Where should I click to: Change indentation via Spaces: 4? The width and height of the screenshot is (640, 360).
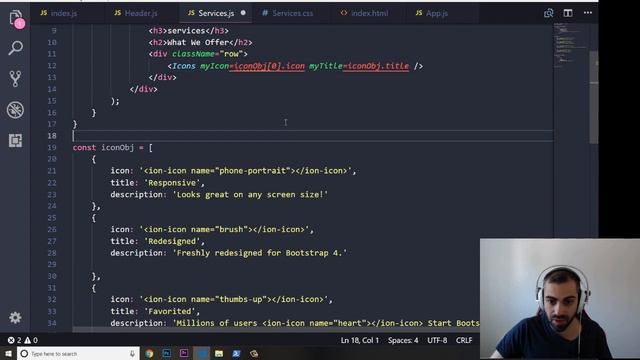[403, 340]
